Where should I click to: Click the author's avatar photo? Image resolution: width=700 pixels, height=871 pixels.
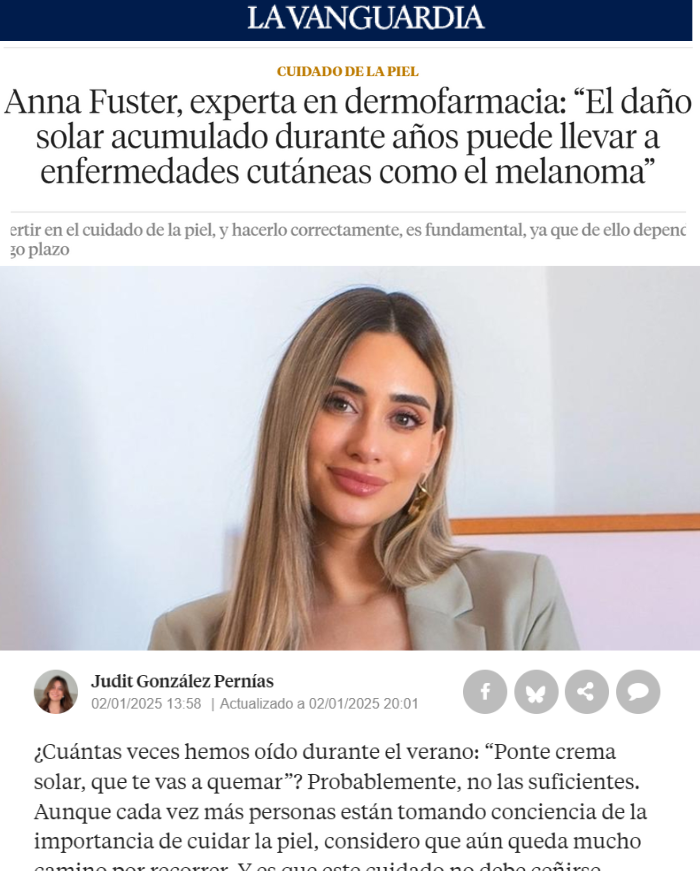56,692
